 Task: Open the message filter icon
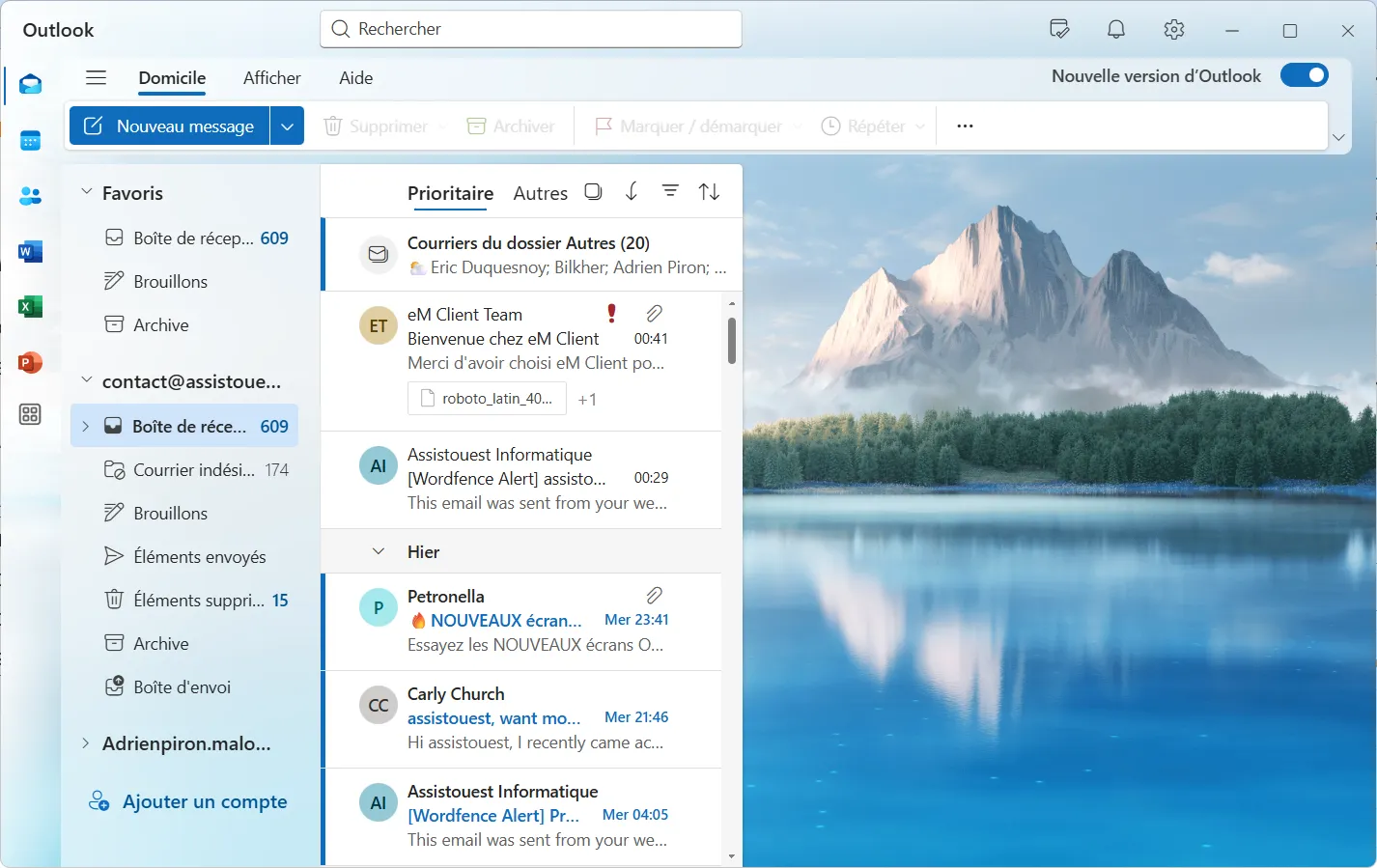pyautogui.click(x=670, y=191)
